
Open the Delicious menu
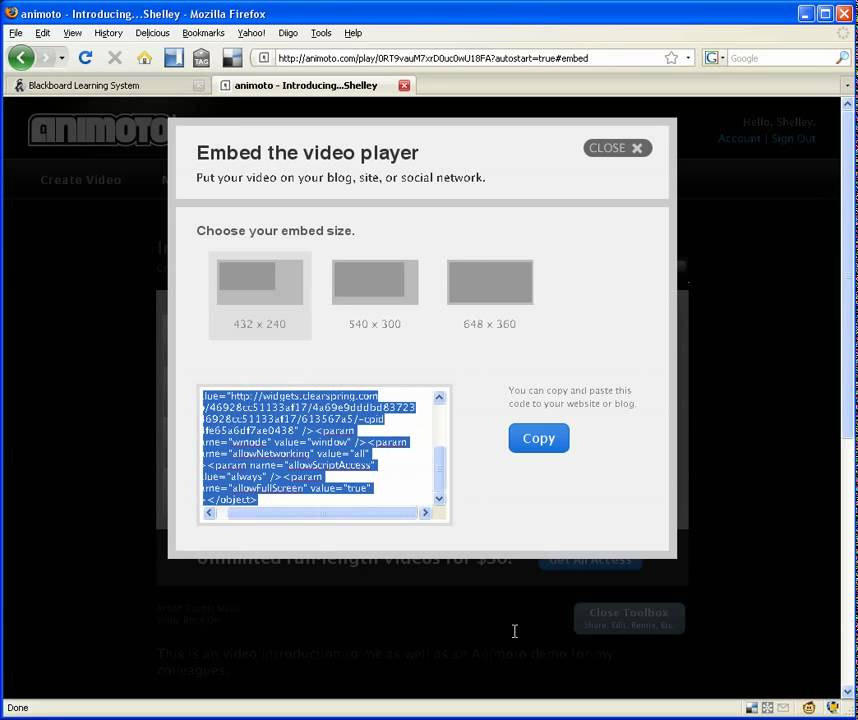152,33
